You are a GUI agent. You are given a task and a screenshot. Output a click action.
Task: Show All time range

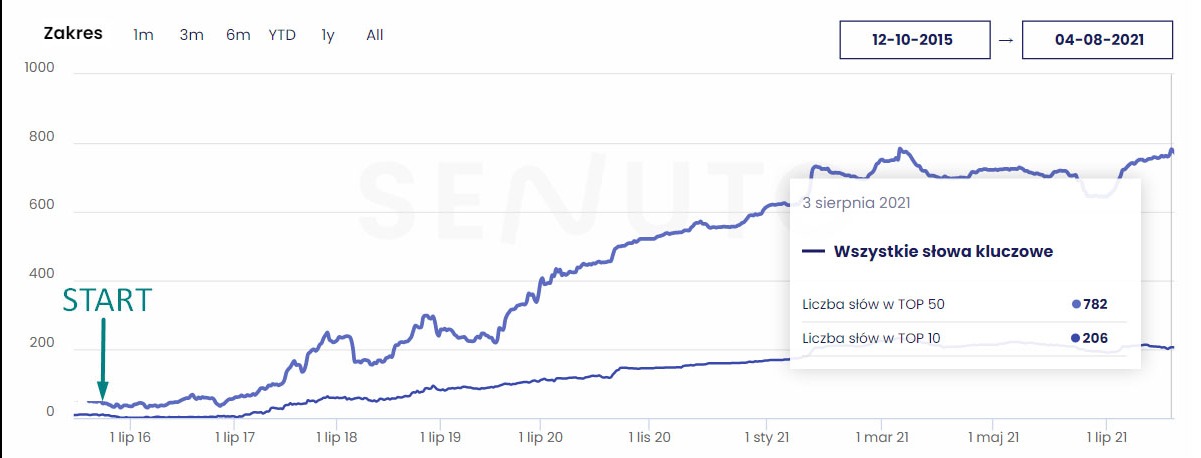pyautogui.click(x=374, y=35)
